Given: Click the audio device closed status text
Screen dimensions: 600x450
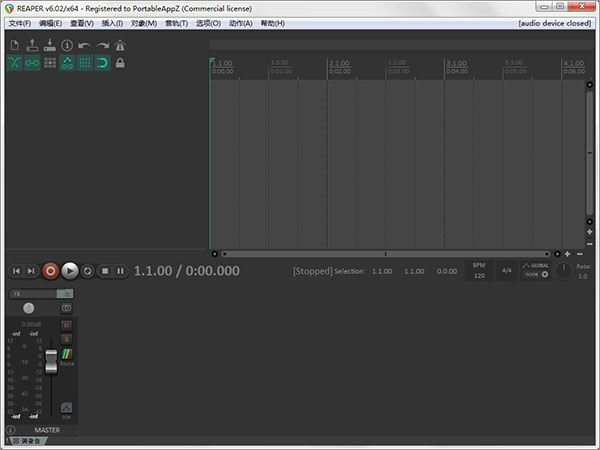Looking at the screenshot, I should [554, 23].
